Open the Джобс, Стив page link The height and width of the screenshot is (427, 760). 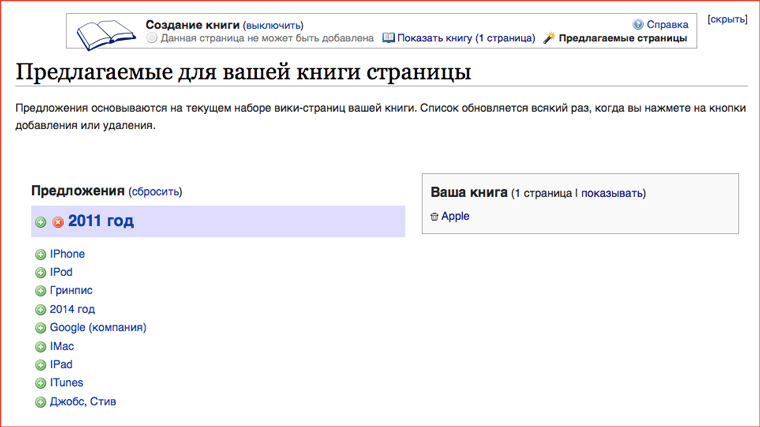pos(83,401)
